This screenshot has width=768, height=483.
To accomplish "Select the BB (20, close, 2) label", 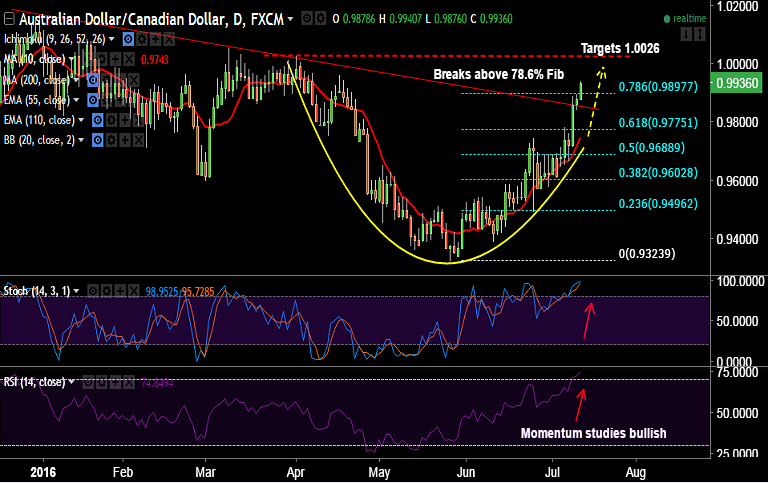I will [39, 141].
